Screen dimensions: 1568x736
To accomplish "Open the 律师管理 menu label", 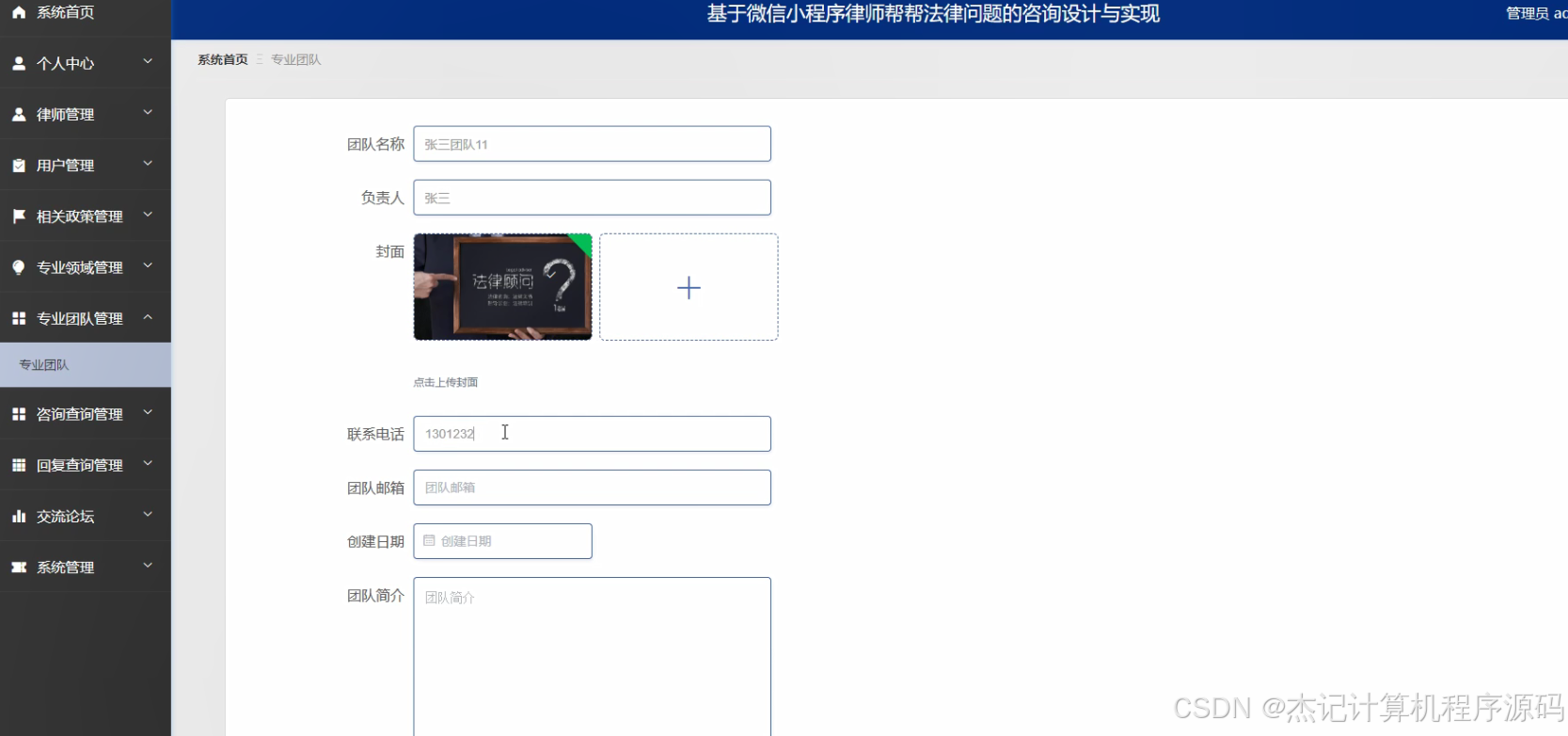I will coord(66,115).
